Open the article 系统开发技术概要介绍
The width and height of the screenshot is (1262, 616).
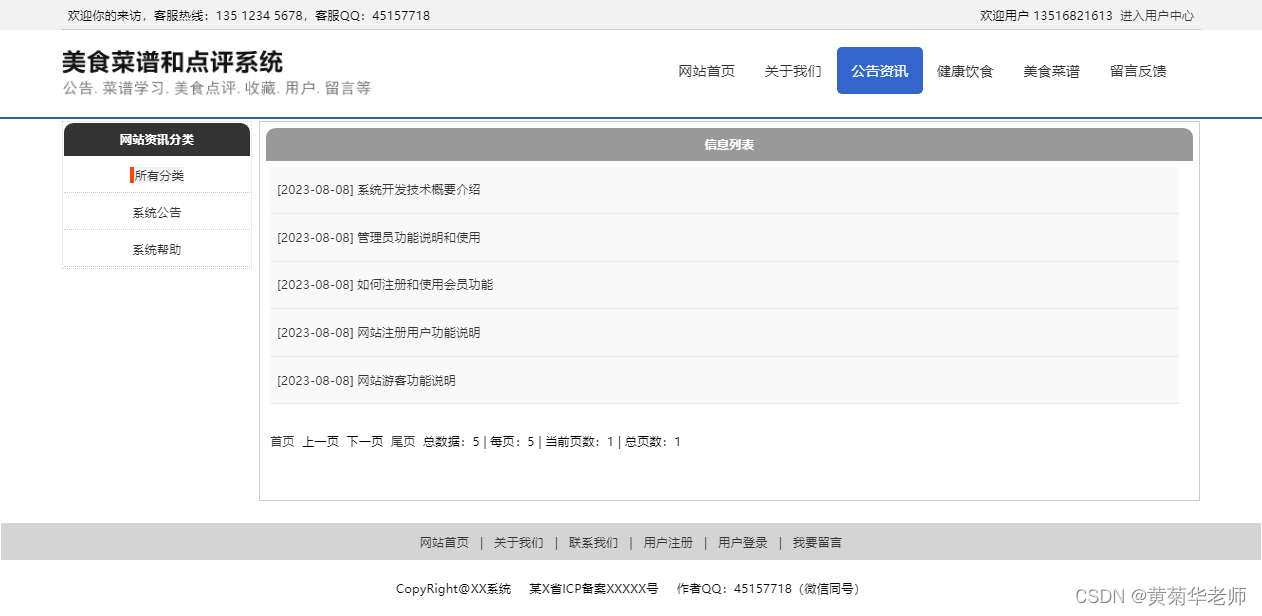378,189
